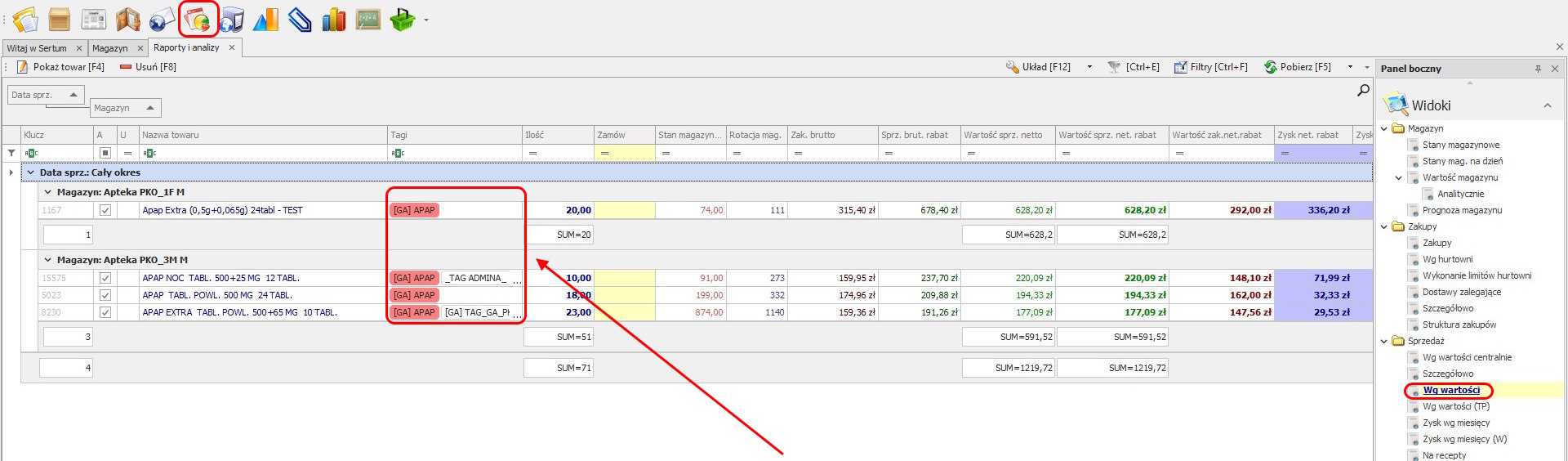Open the reports and analysis pie chart icon

point(198,20)
